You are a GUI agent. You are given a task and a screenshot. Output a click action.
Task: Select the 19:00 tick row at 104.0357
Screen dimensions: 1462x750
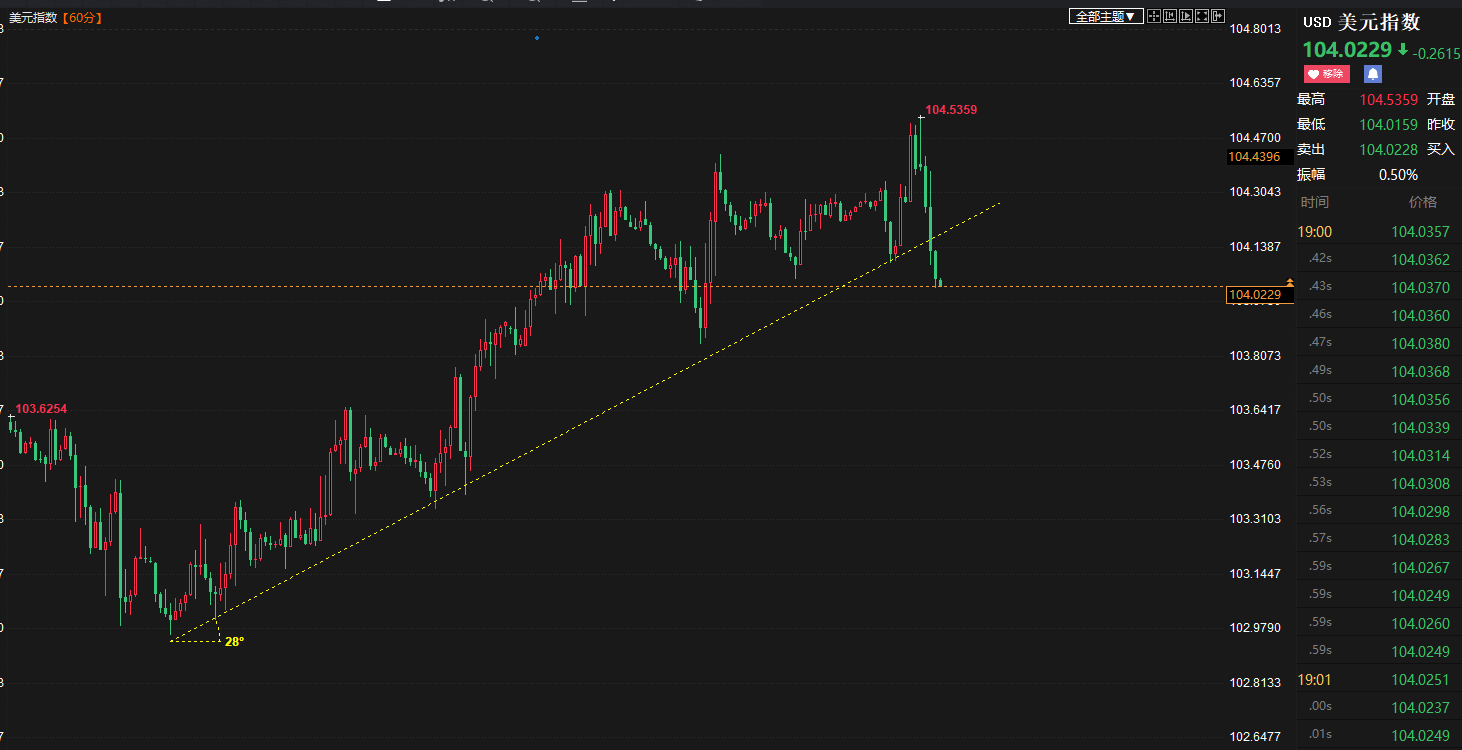click(x=1378, y=232)
